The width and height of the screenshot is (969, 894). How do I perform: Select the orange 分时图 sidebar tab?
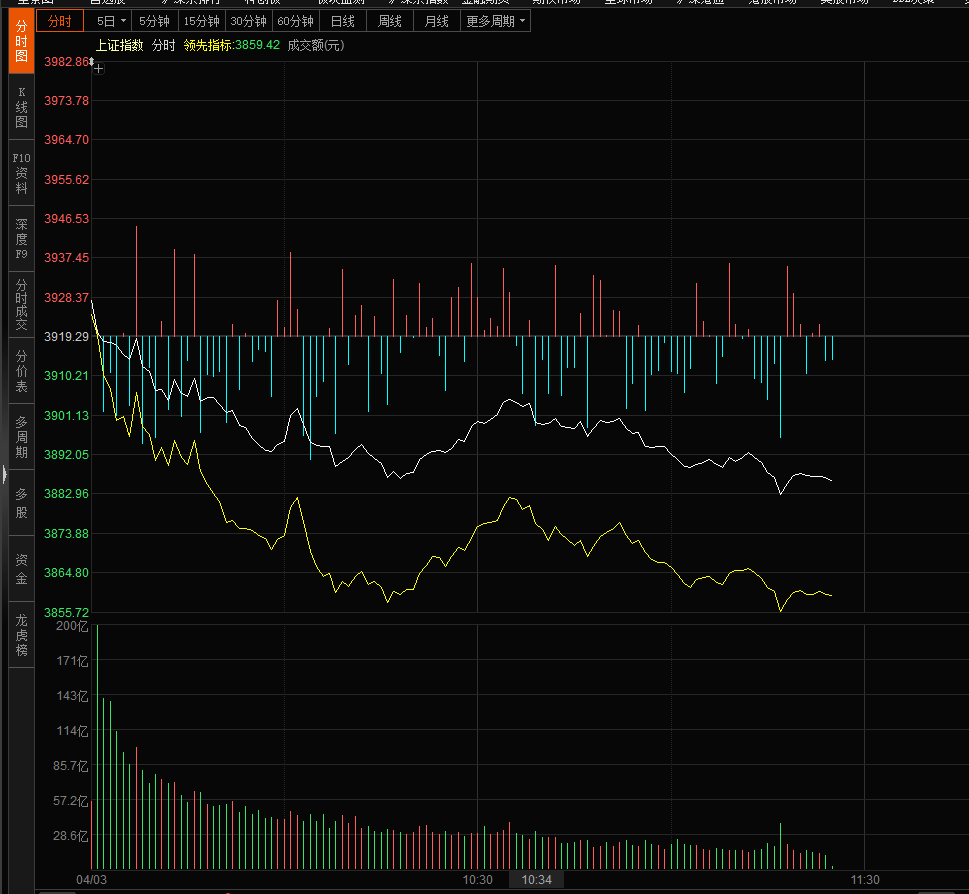[21, 42]
